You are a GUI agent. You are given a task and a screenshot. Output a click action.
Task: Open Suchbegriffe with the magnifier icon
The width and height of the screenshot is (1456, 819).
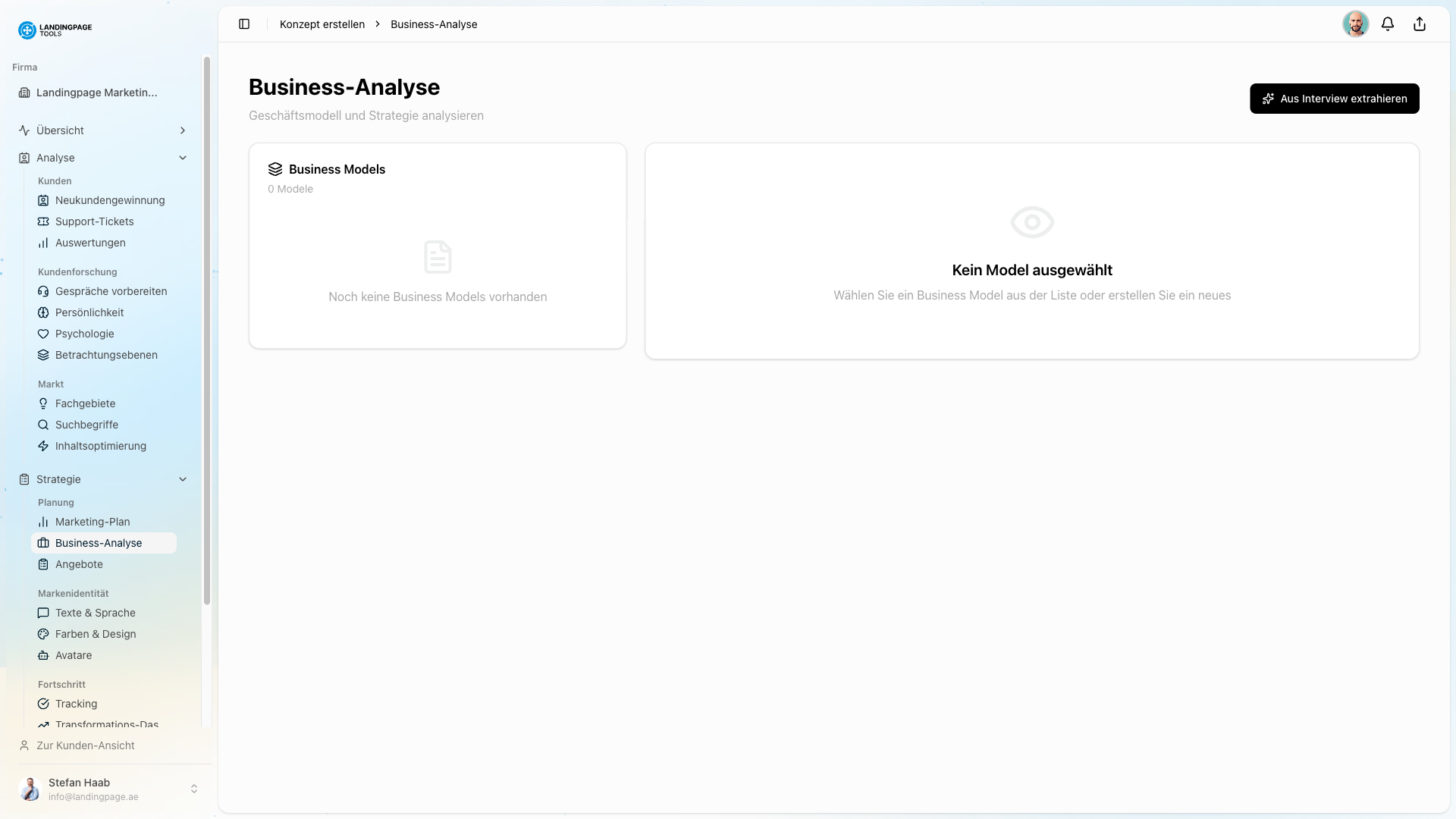pyautogui.click(x=43, y=425)
